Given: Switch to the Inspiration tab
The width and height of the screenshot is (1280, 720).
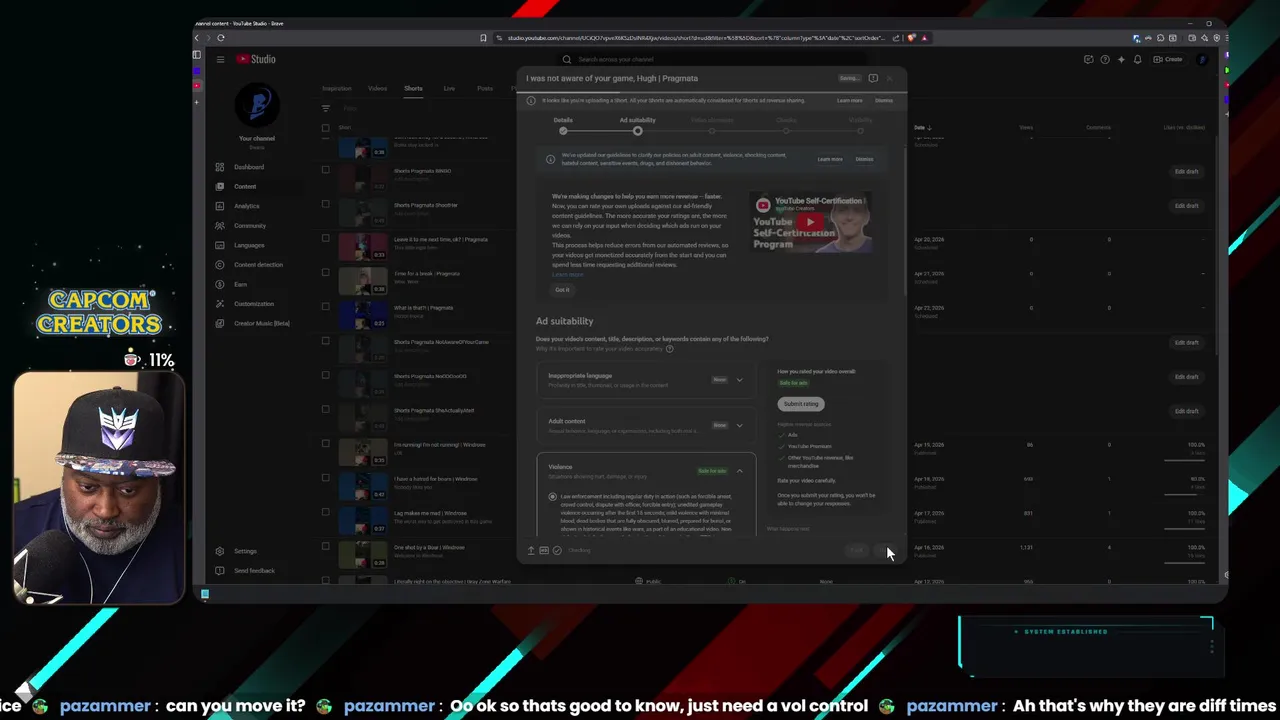Looking at the screenshot, I should click(x=337, y=88).
